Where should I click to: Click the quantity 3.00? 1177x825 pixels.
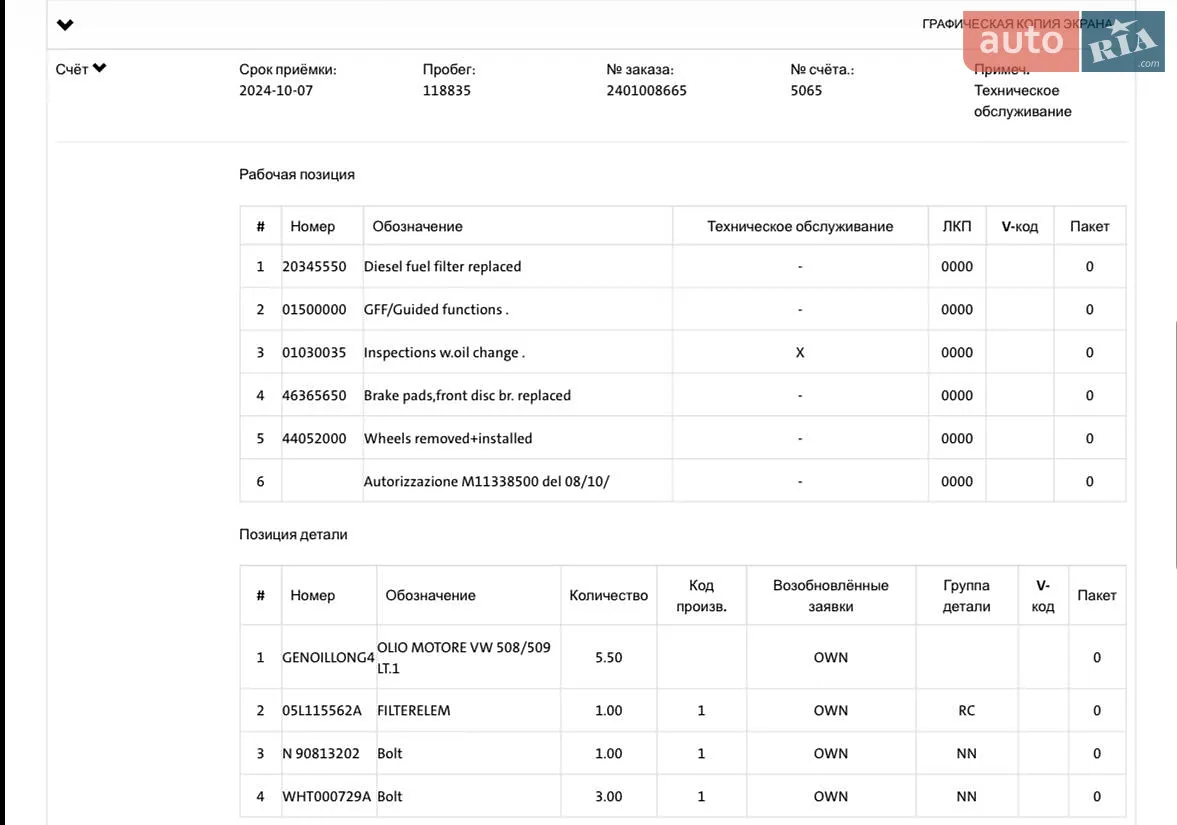pos(609,796)
